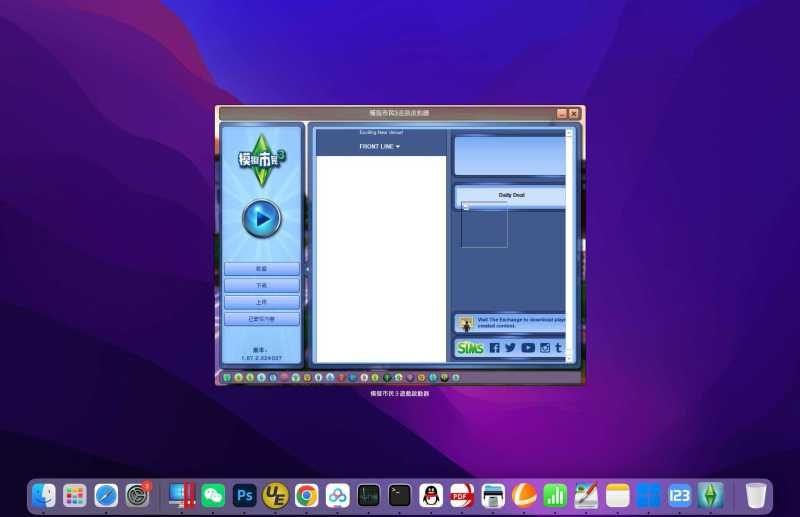Open the Tumblr icon in the launcher
Image resolution: width=800 pixels, height=517 pixels.
pyautogui.click(x=559, y=348)
